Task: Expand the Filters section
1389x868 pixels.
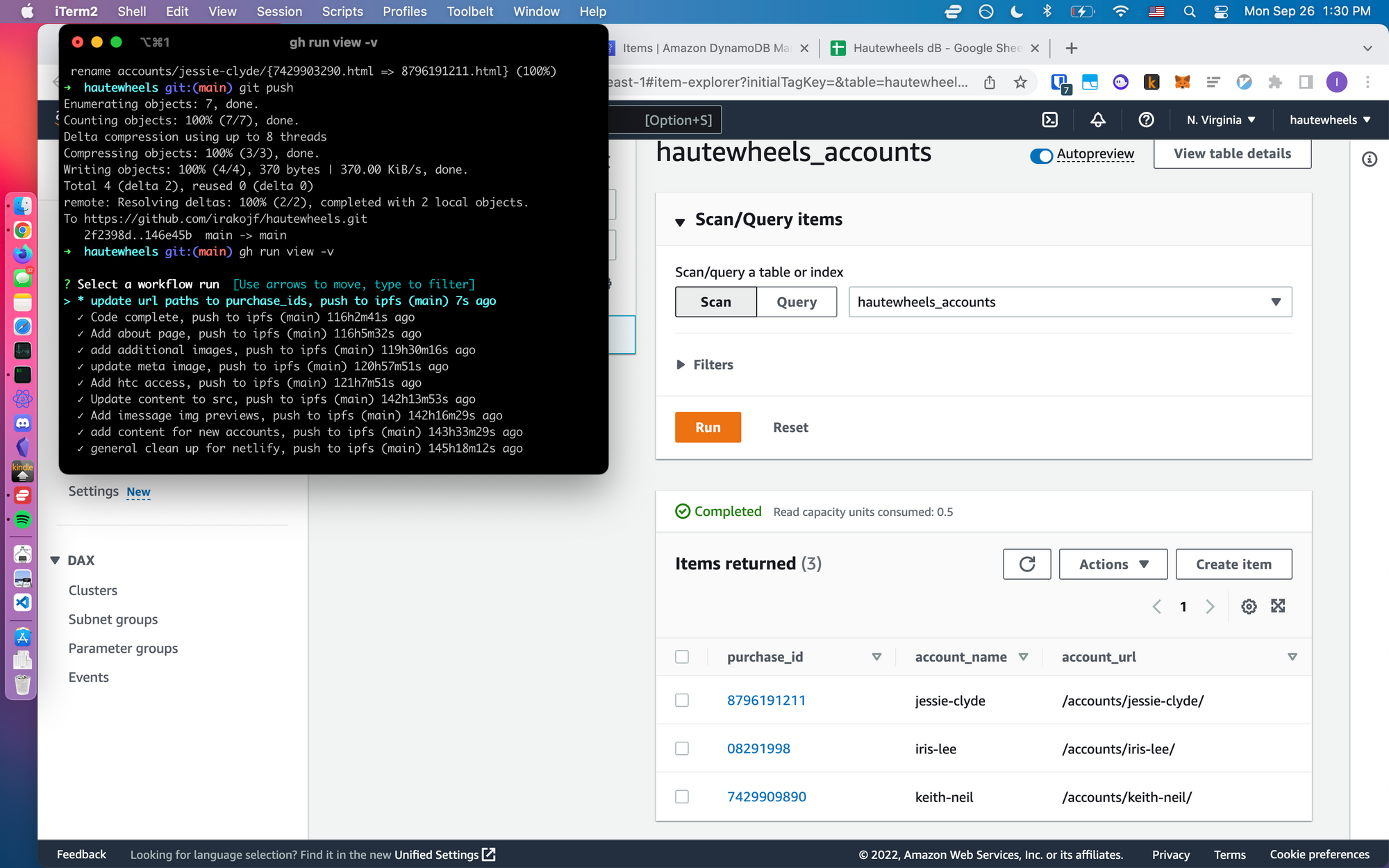Action: coord(704,365)
